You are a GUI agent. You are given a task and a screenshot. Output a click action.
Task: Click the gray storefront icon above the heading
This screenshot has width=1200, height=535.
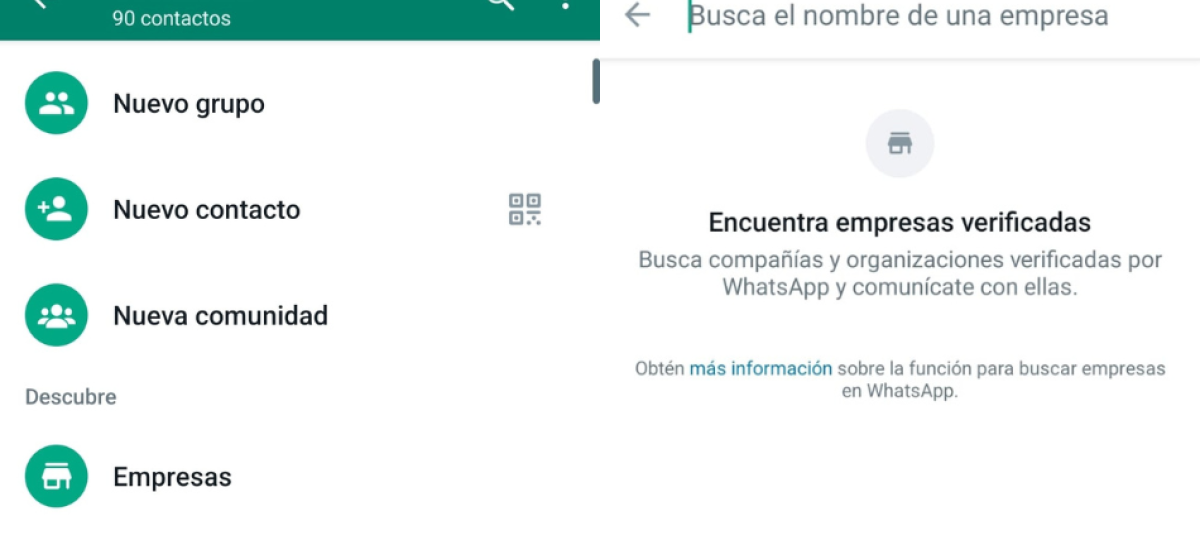click(x=900, y=144)
